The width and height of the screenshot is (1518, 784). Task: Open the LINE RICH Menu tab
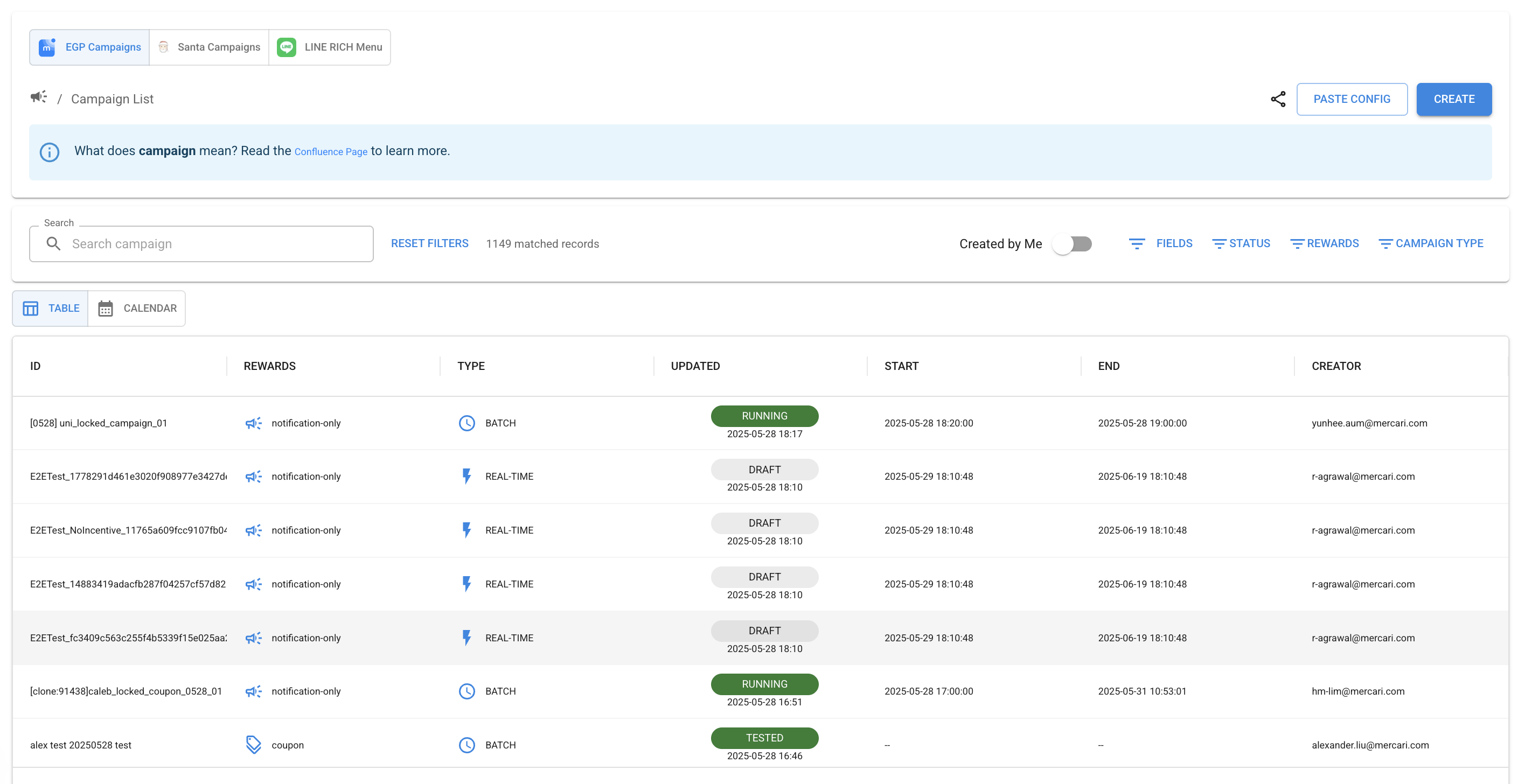click(x=330, y=47)
